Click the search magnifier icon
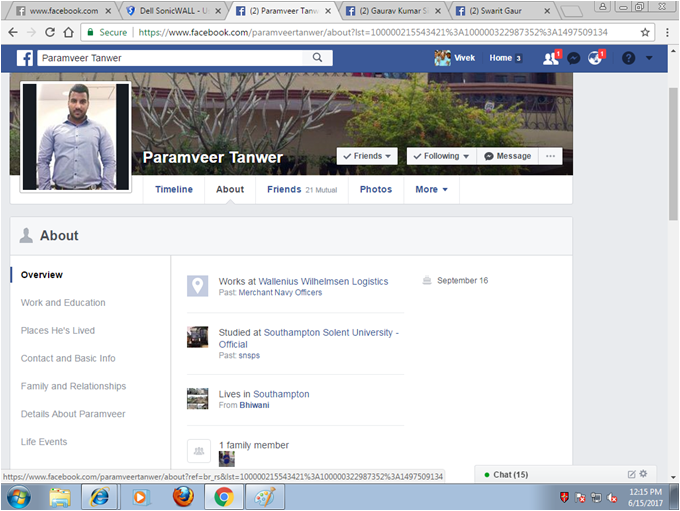Screen dimensions: 680x511 [318, 58]
